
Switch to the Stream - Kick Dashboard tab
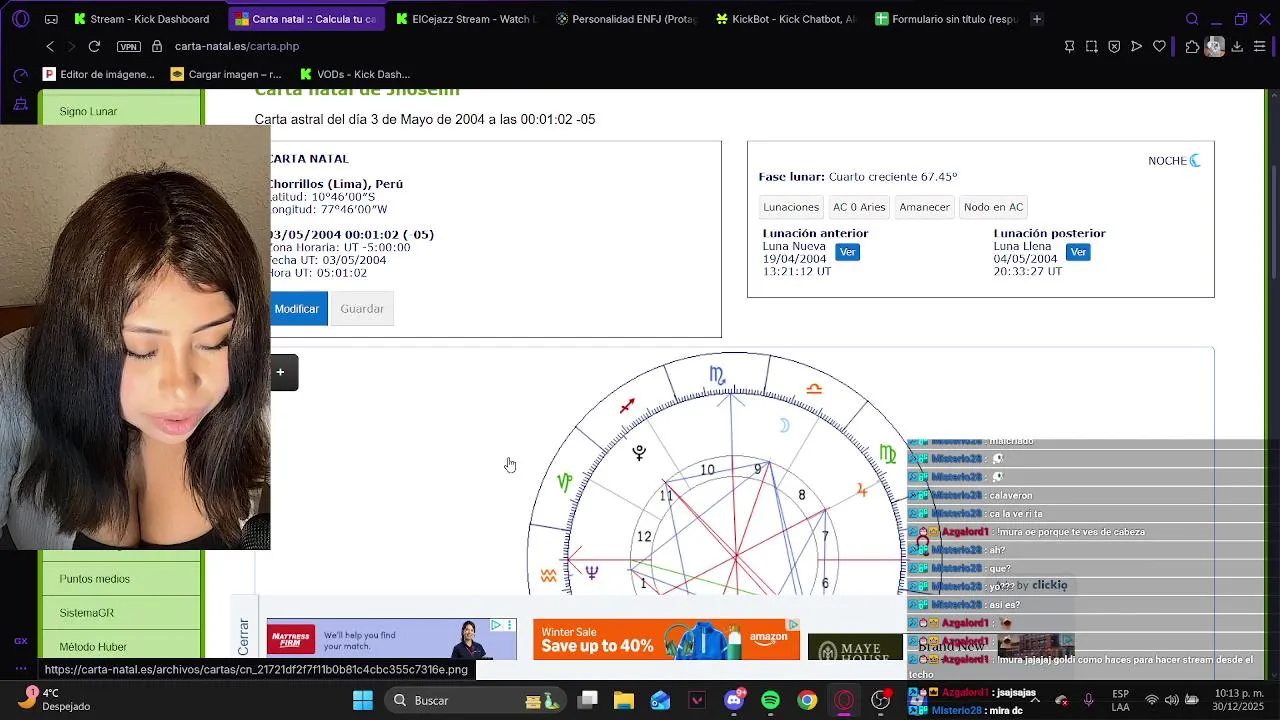coord(142,19)
